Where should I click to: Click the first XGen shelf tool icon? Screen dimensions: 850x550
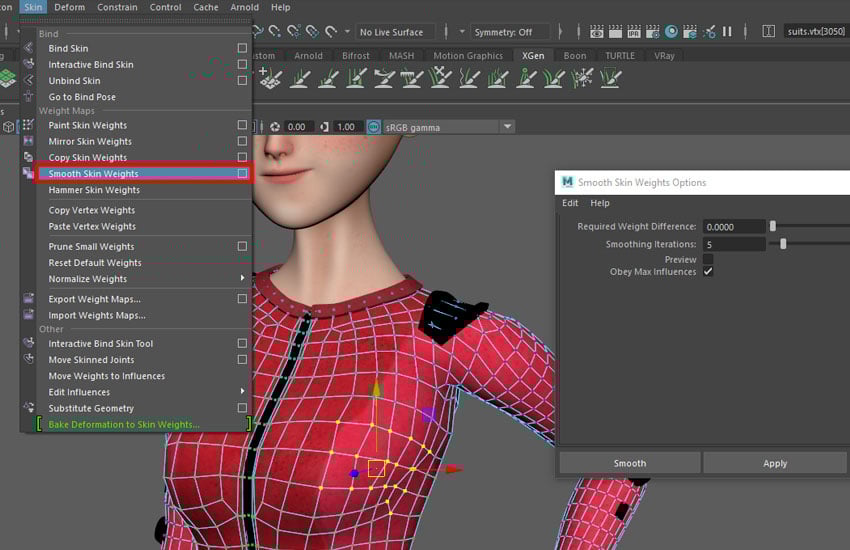click(x=269, y=78)
